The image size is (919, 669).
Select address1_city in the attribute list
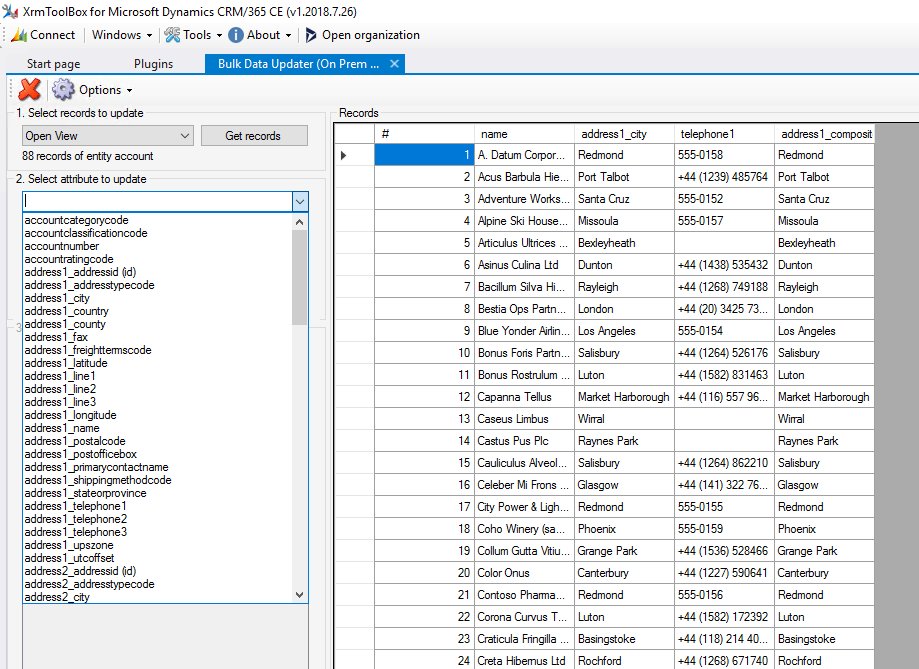(57, 298)
